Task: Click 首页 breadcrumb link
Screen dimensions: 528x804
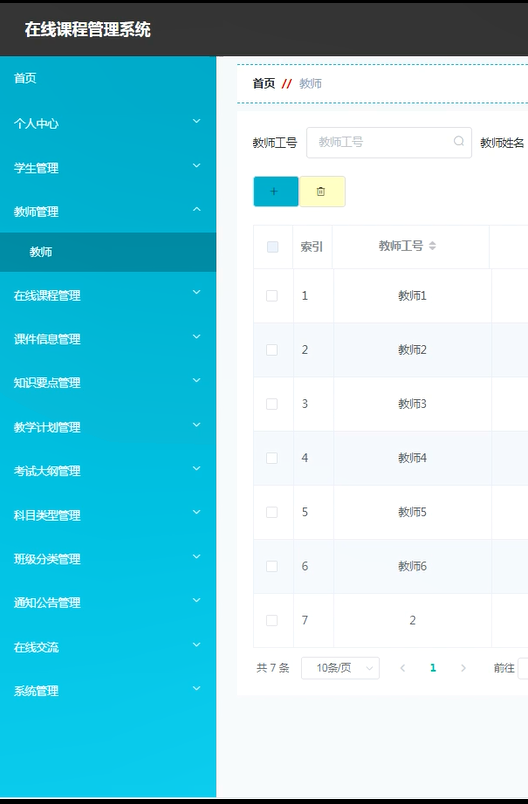Action: point(264,84)
